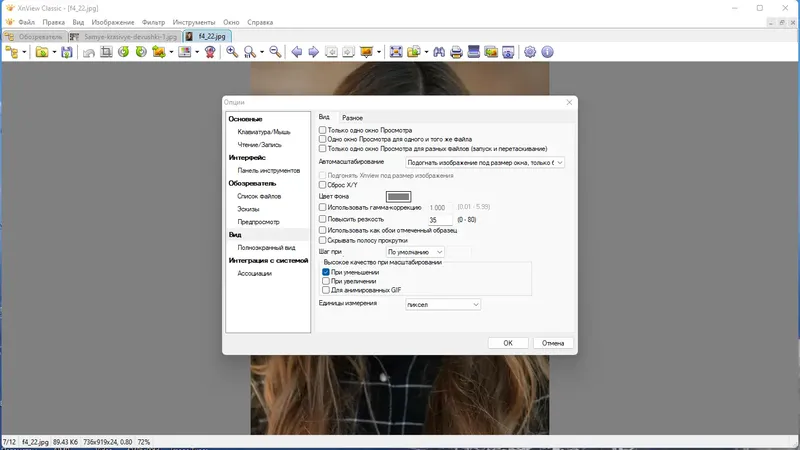Screen dimensions: 800x450
Task: Expand the batch convert dropdown arrow
Action: [426, 52]
